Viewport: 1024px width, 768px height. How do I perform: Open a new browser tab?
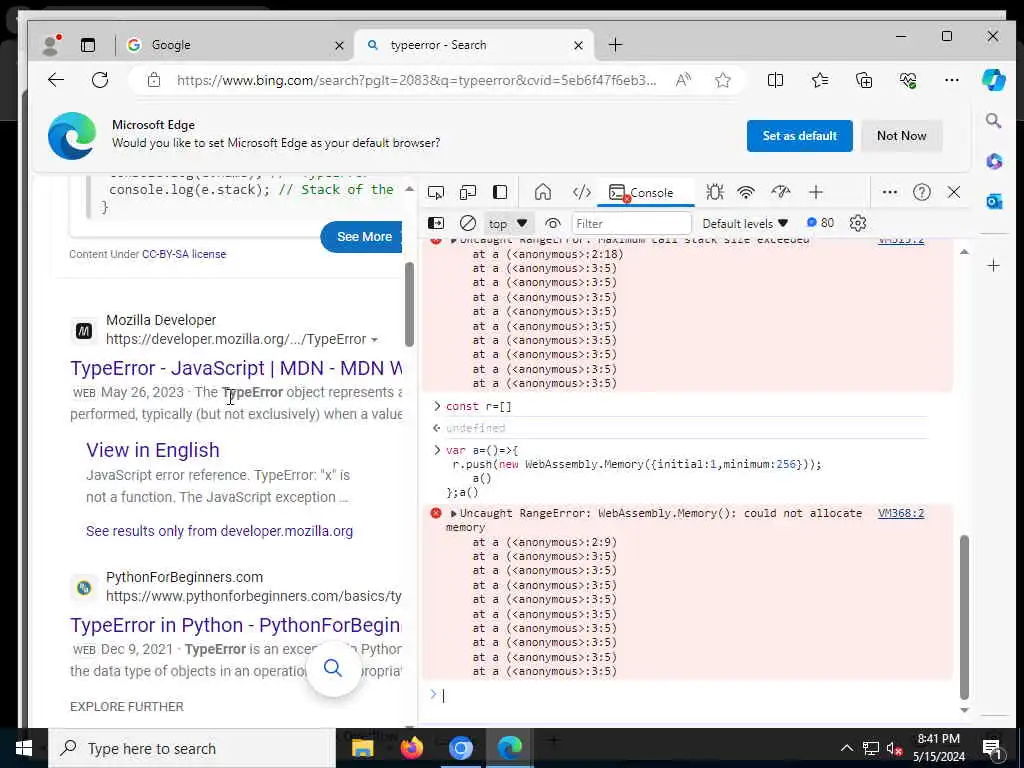(x=615, y=44)
